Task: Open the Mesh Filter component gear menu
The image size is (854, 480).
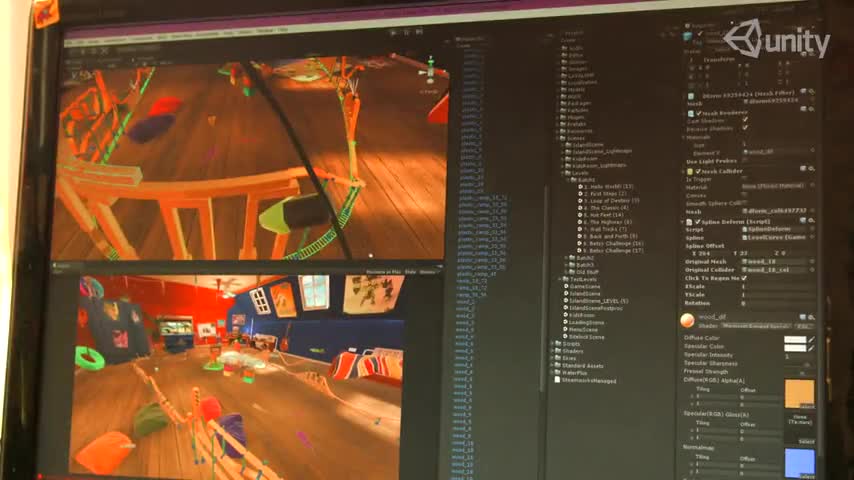Action: (x=811, y=92)
